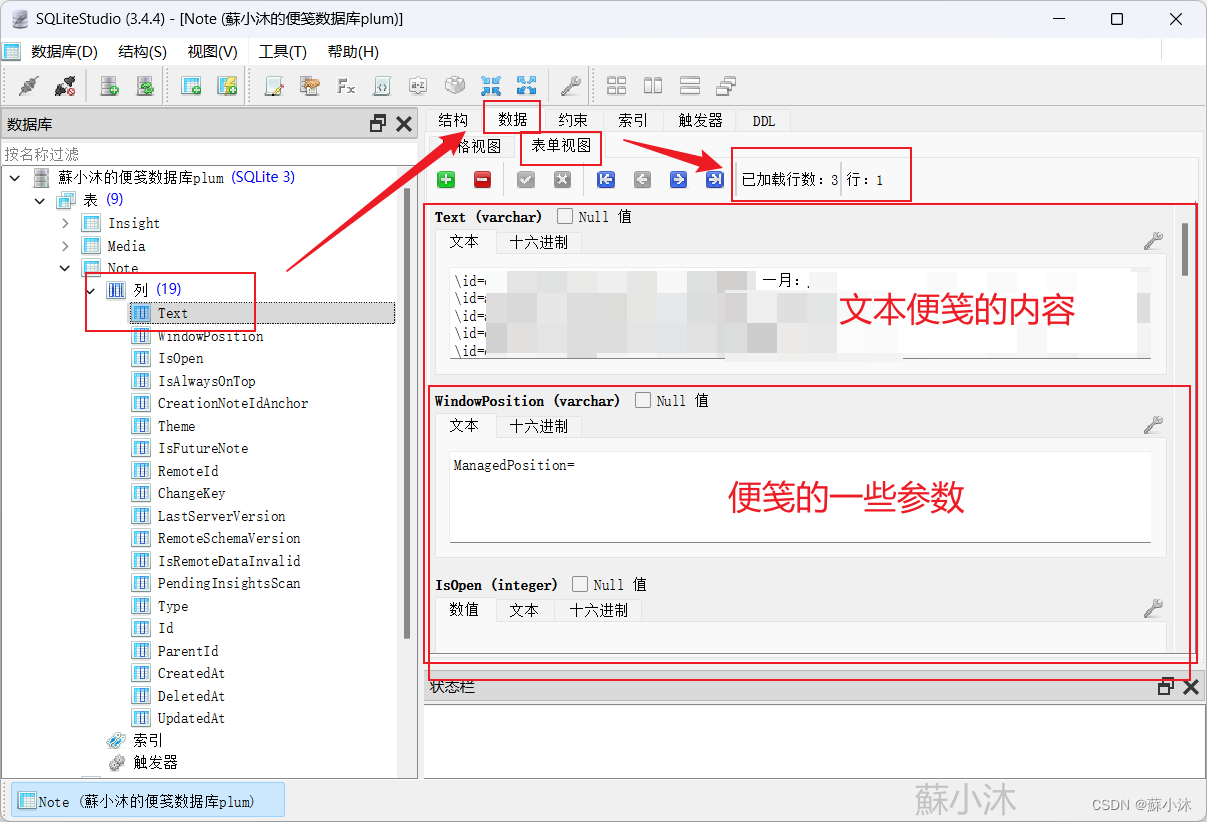Screen dimensions: 1207x822
Task: Expand the Media table node
Action: (x=66, y=245)
